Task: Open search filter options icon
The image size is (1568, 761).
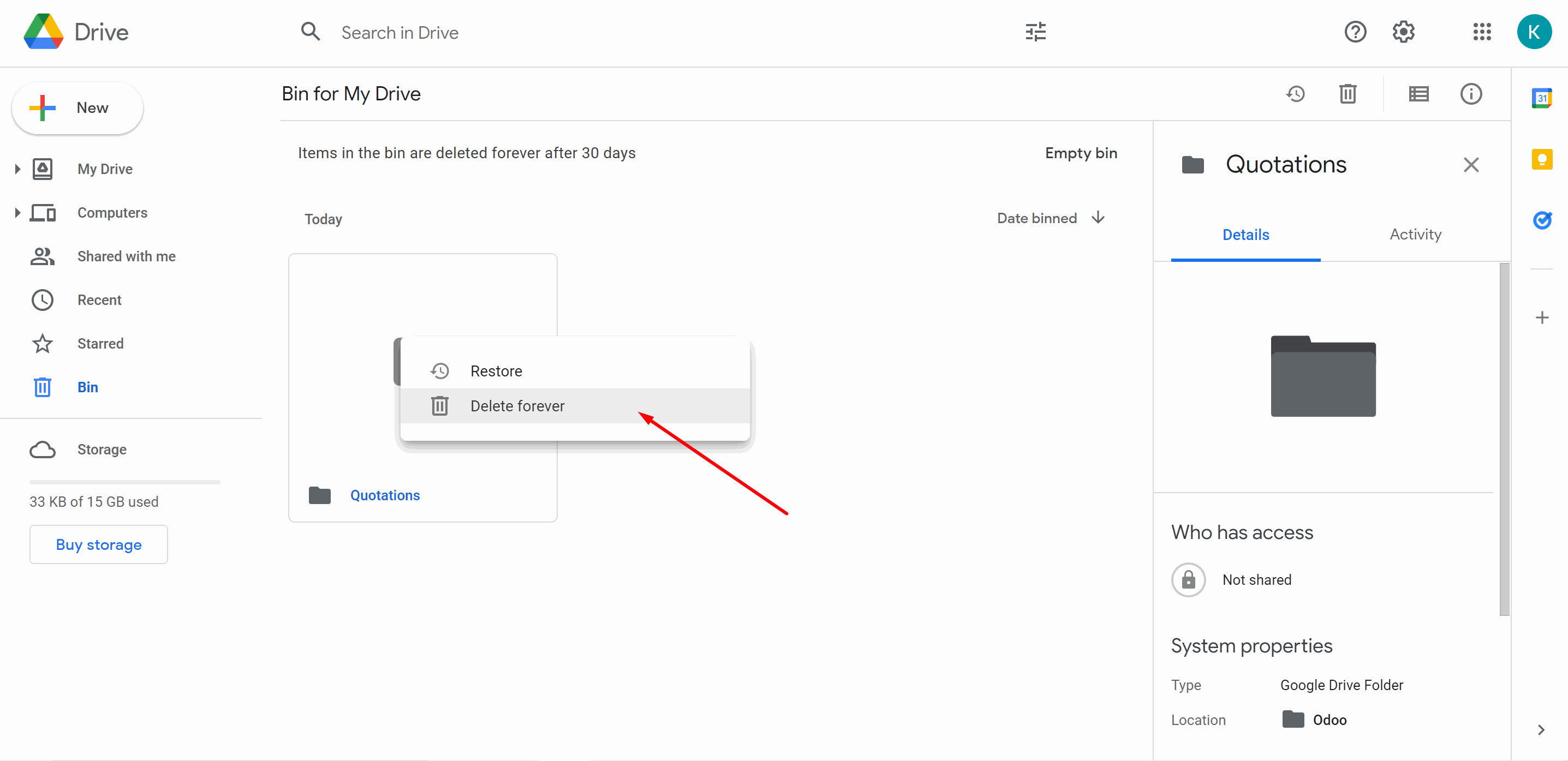Action: click(x=1035, y=32)
